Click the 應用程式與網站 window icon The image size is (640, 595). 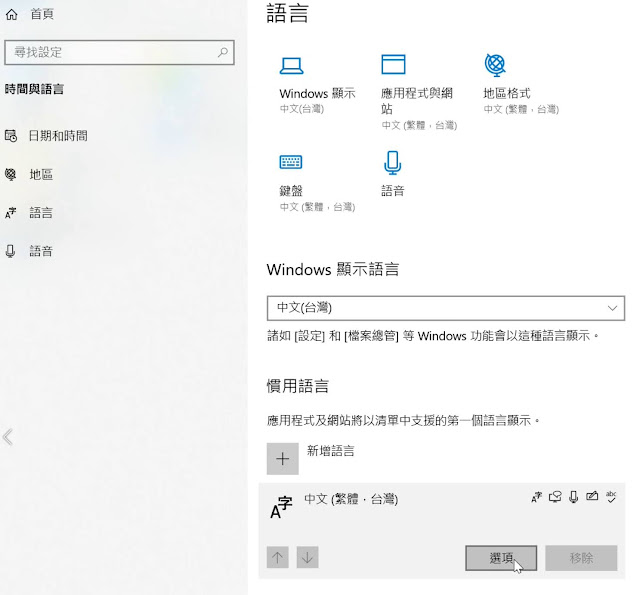click(393, 64)
